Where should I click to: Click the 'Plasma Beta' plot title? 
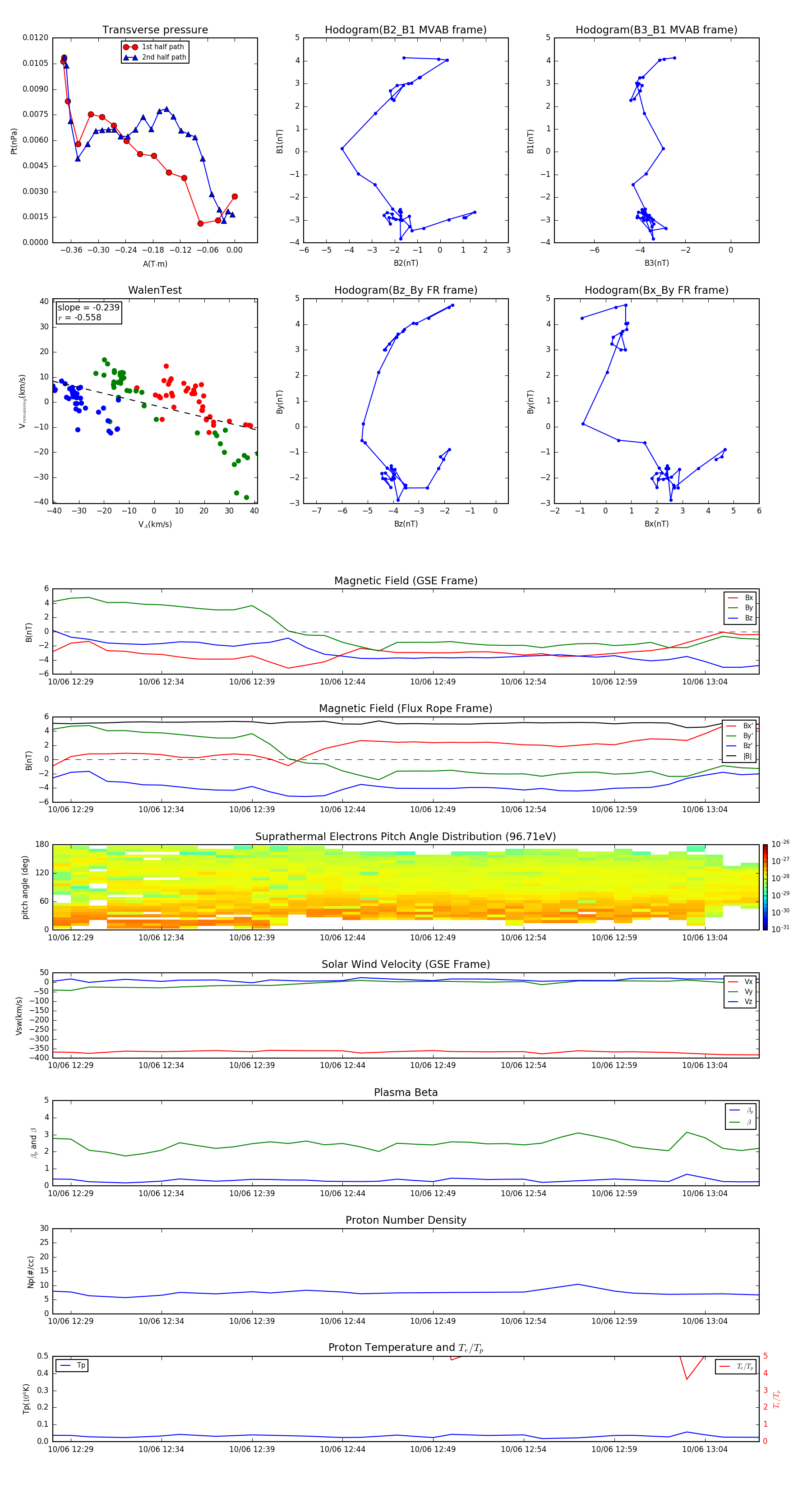point(406,1093)
